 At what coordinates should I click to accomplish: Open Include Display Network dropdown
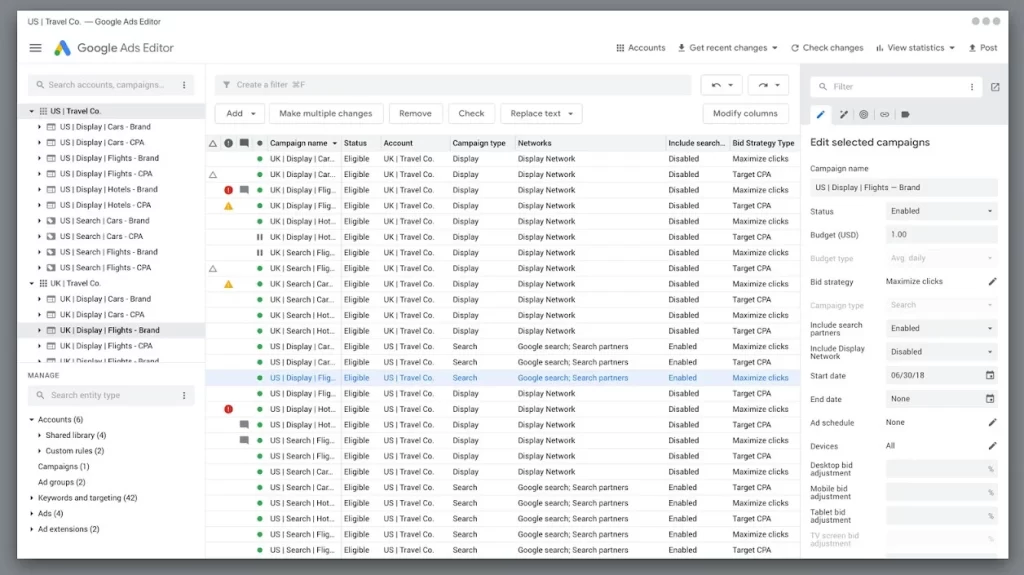pos(942,352)
